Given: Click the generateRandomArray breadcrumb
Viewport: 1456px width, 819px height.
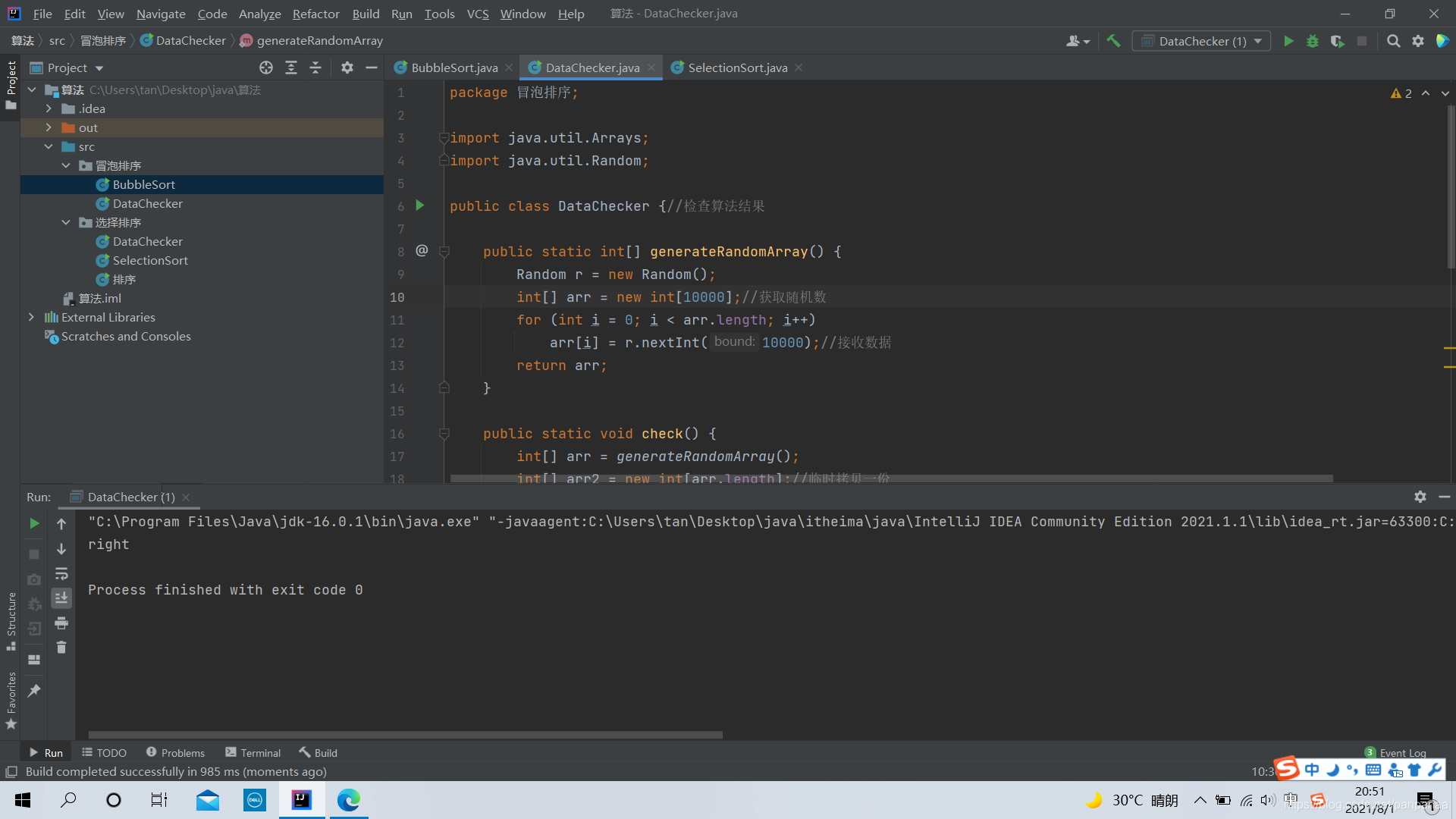Looking at the screenshot, I should point(312,41).
